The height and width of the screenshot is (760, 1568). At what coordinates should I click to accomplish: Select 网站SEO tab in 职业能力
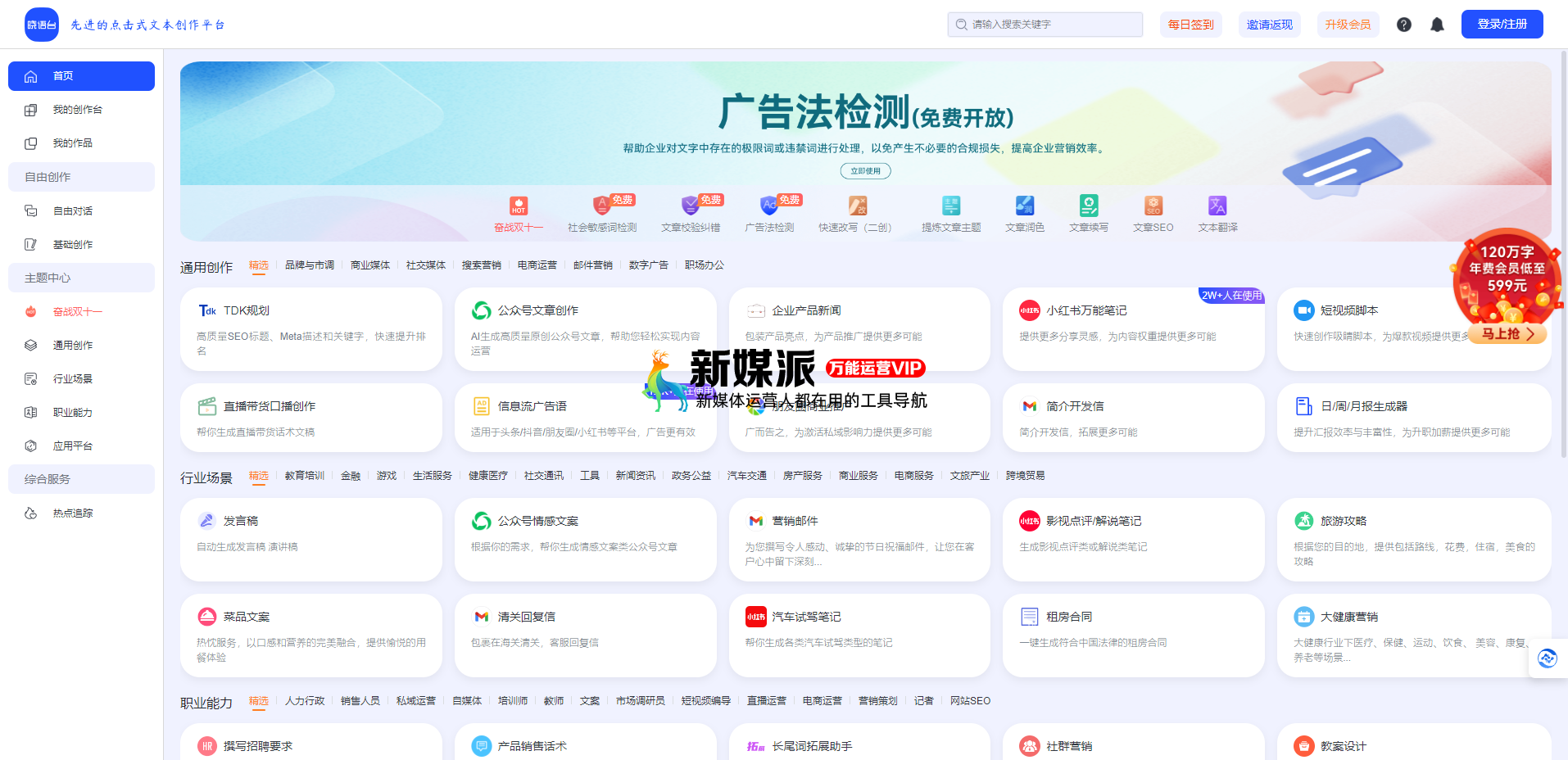pyautogui.click(x=970, y=701)
